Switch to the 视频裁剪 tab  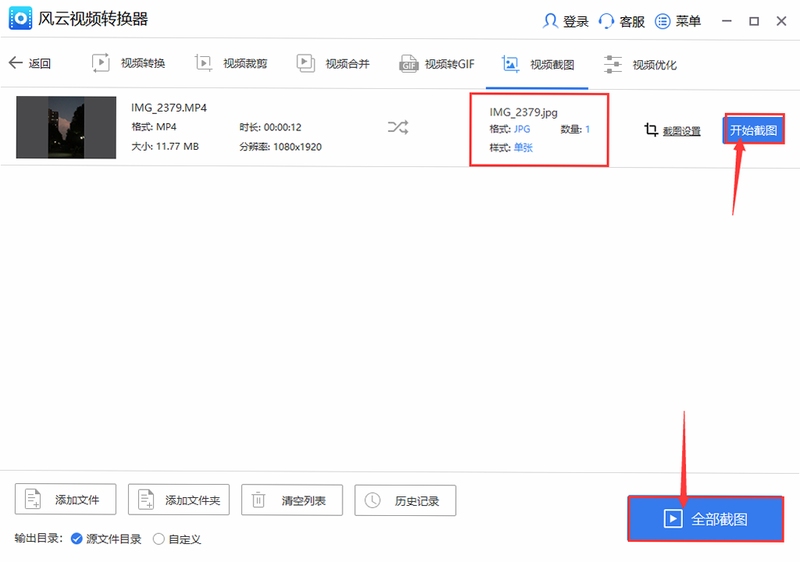[231, 63]
